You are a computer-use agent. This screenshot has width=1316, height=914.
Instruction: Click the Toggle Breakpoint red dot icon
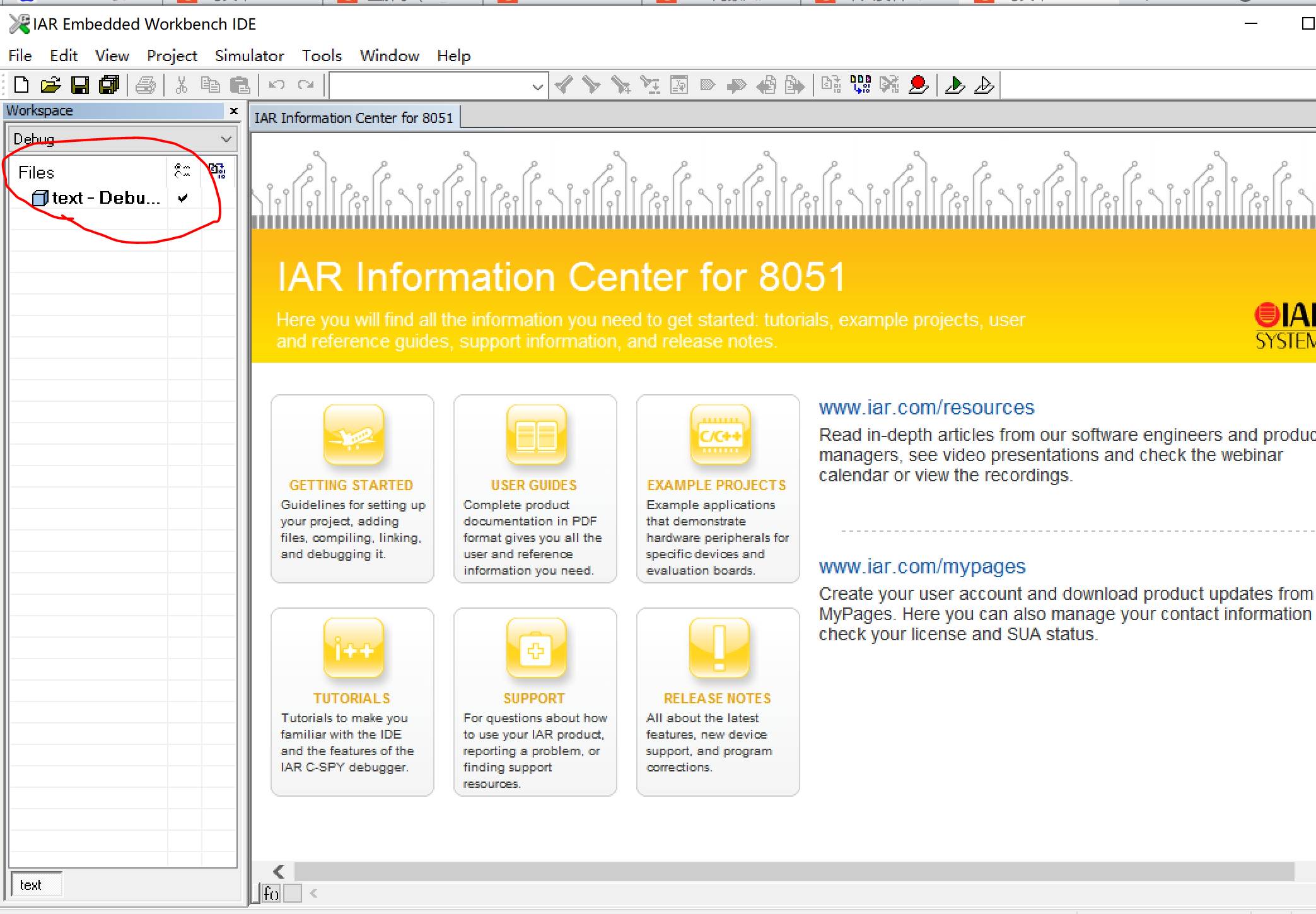tap(918, 85)
